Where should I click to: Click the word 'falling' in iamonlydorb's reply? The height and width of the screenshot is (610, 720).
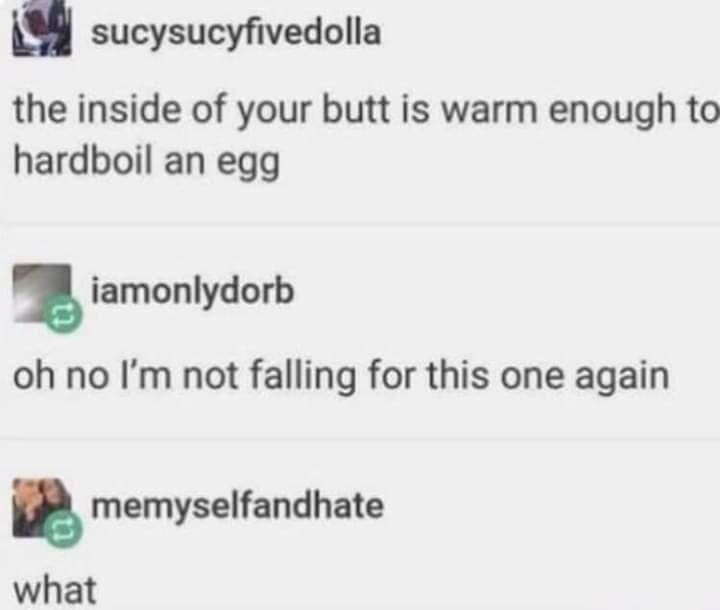click(x=303, y=377)
